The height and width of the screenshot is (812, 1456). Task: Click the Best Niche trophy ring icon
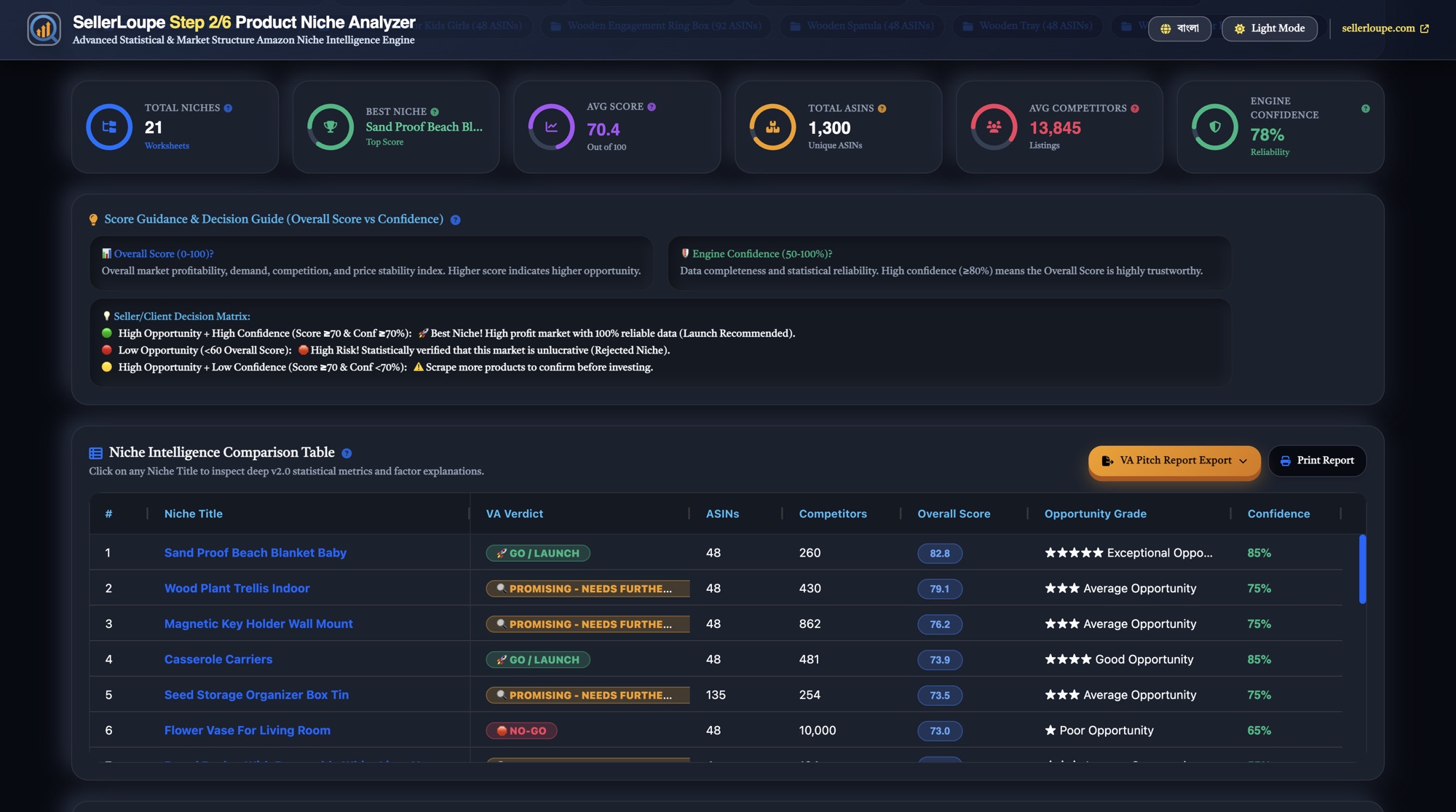(331, 127)
